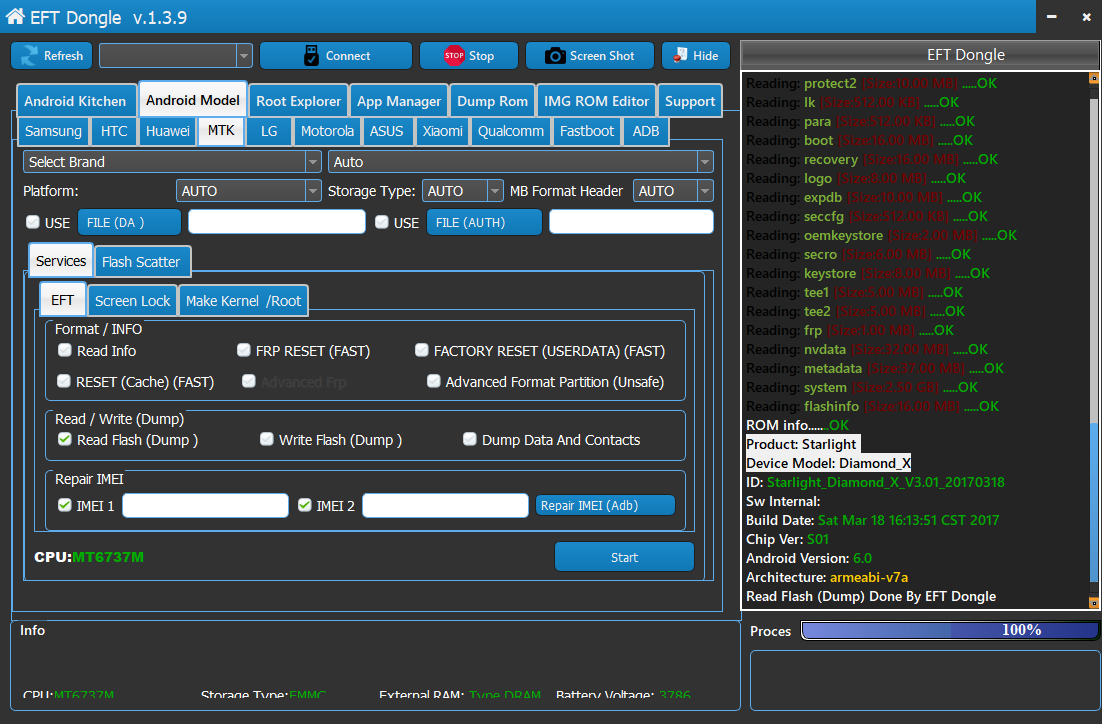This screenshot has width=1102, height=724.
Task: Check Dump Data And Contacts
Action: coord(469,439)
